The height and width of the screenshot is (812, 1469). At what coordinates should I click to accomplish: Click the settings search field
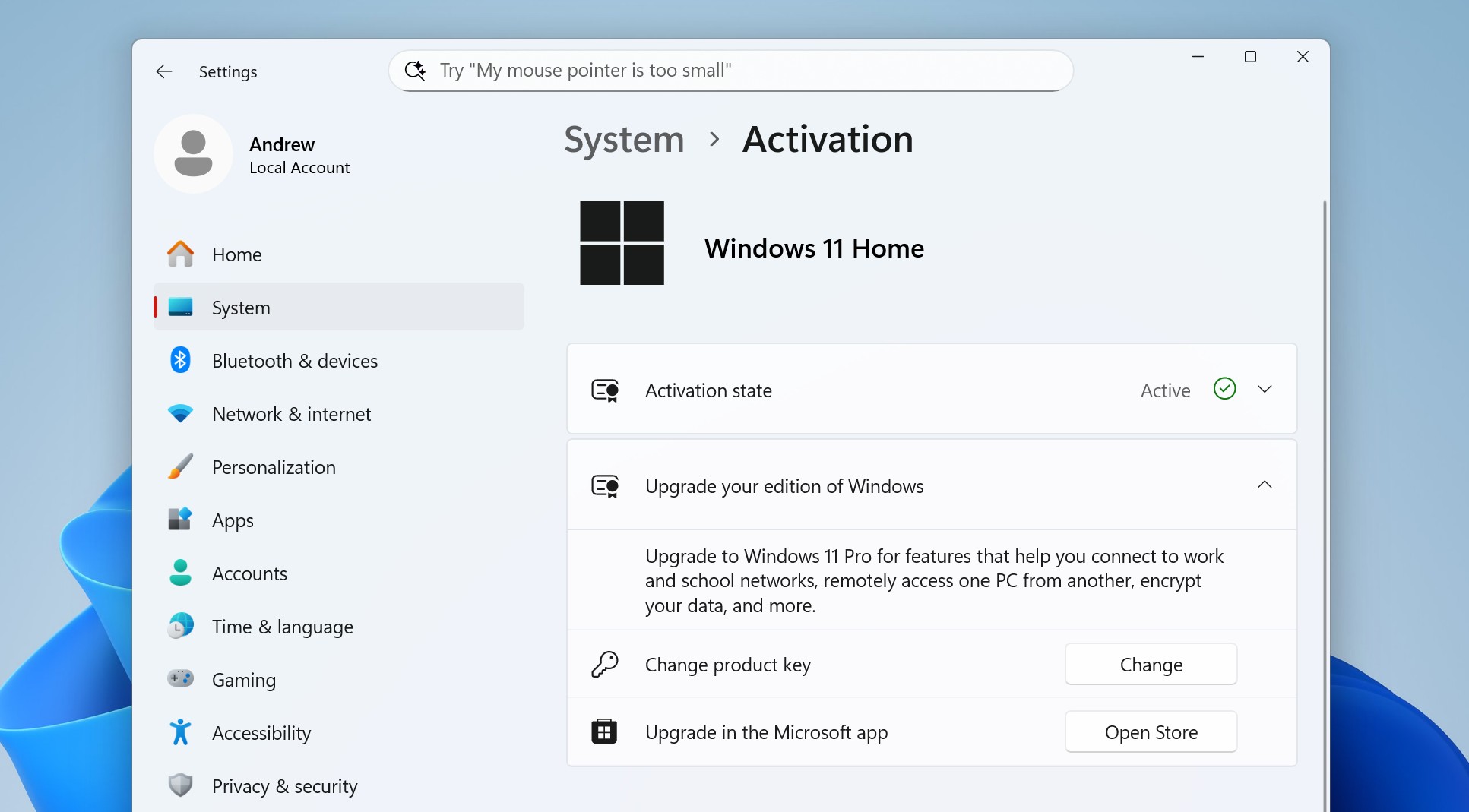click(x=730, y=70)
